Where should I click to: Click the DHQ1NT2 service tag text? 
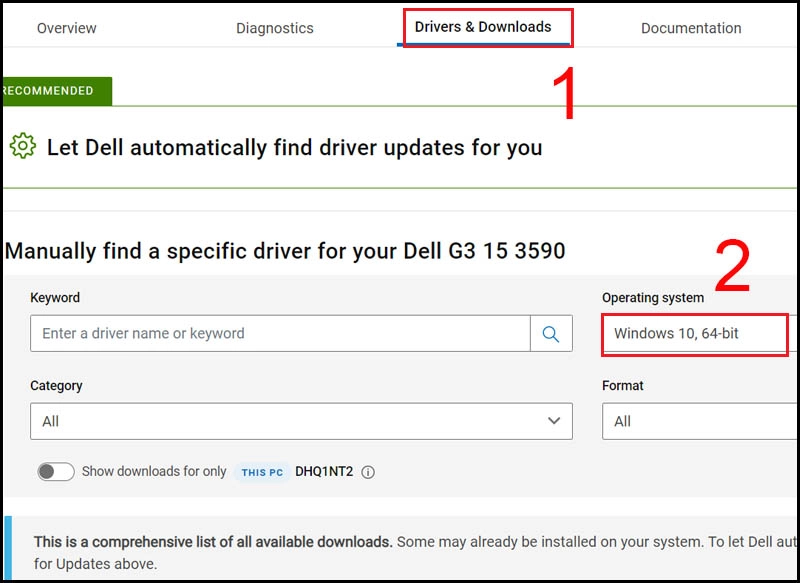(324, 471)
